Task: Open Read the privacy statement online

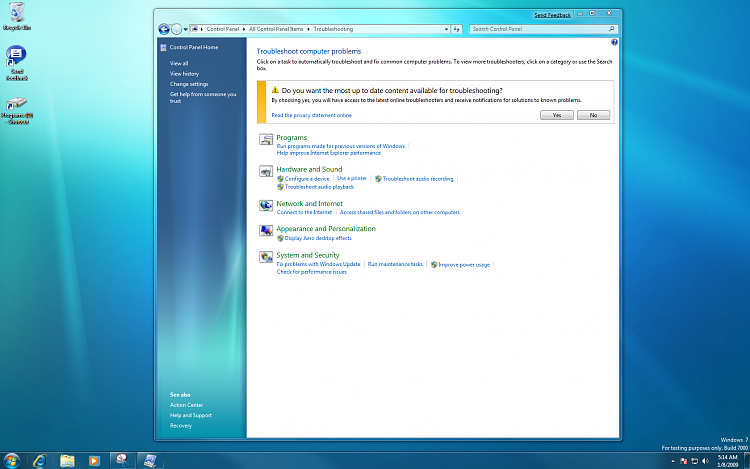Action: pos(311,115)
